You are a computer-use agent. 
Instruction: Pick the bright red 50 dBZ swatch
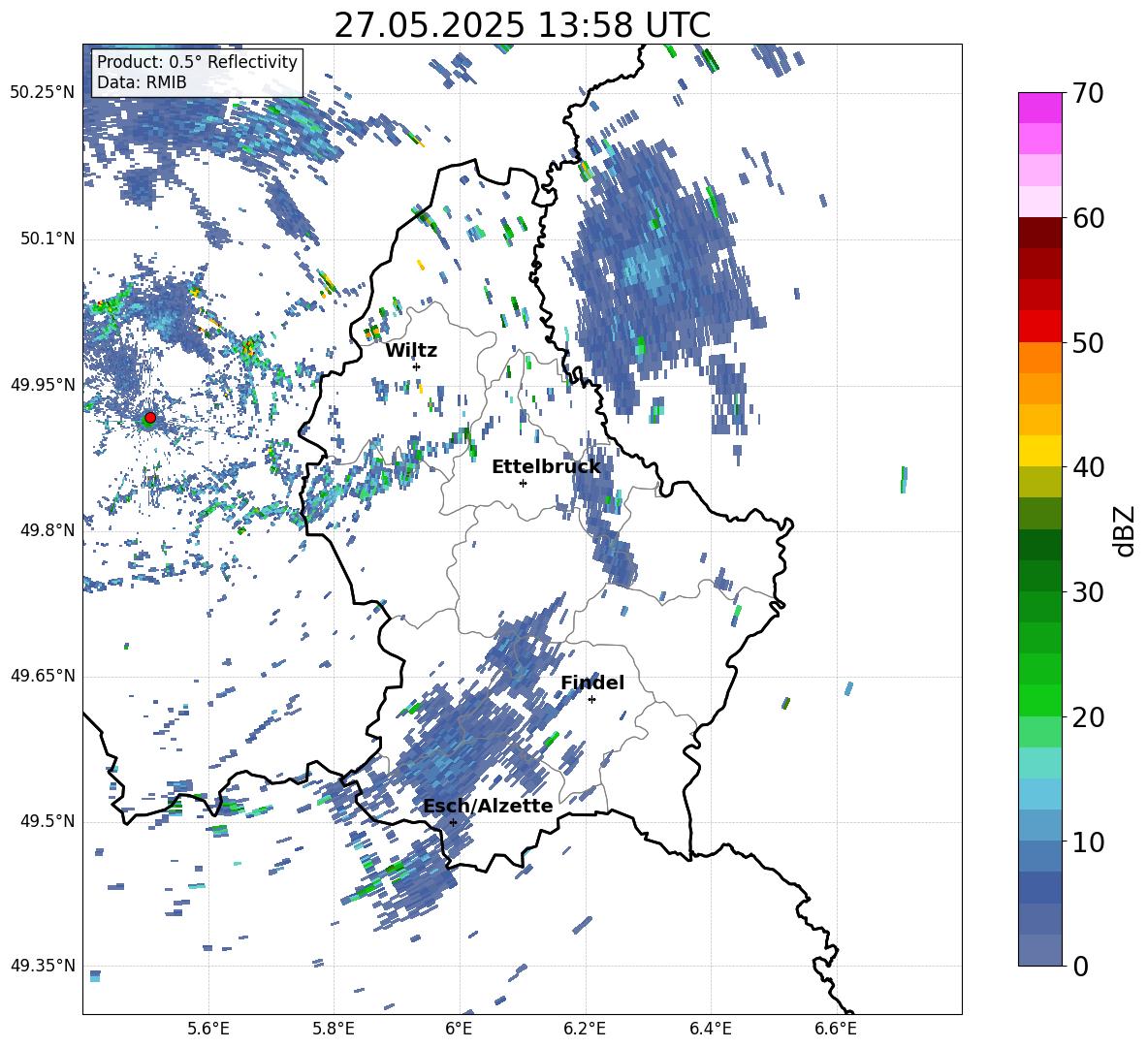(x=1039, y=327)
